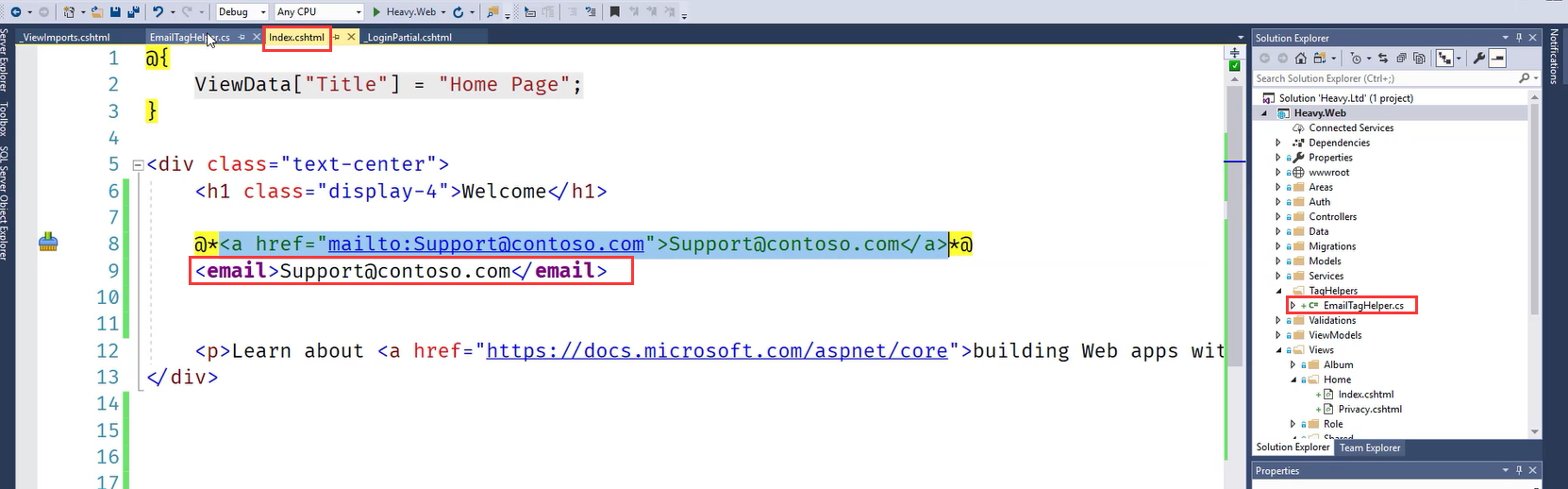Select EmailTagHelper.cs in Solution Explorer
Viewport: 1568px width, 489px height.
(x=1362, y=306)
